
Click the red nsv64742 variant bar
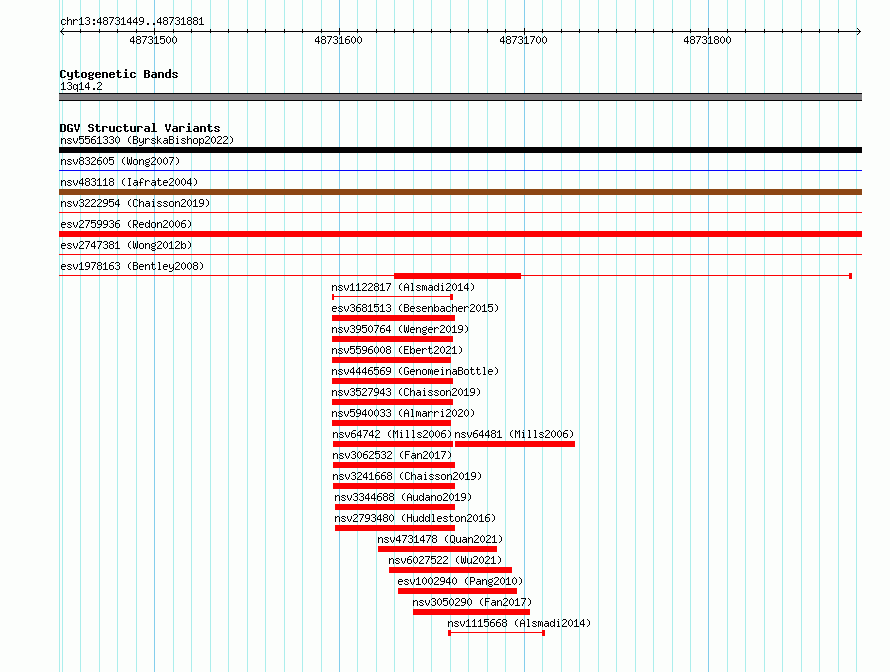[393, 444]
